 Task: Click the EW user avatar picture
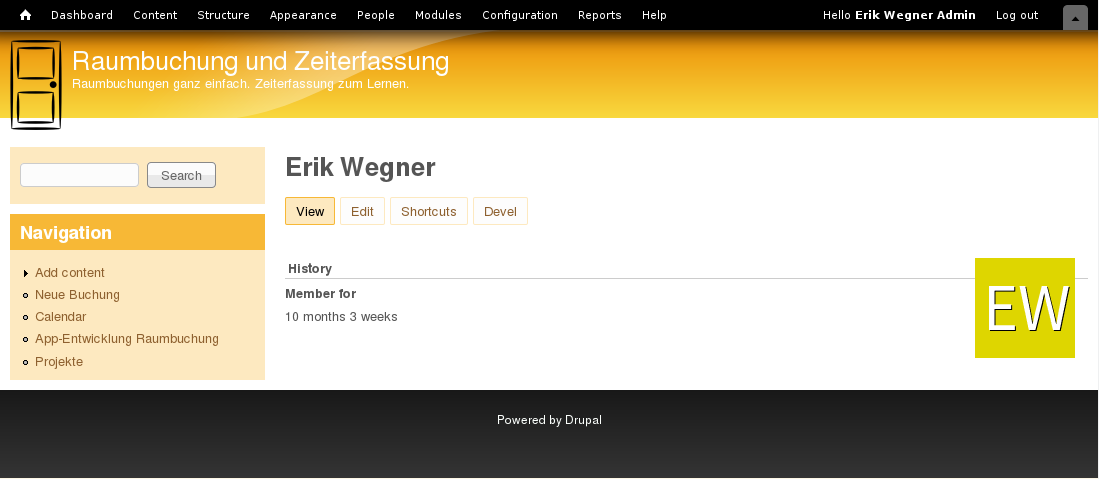point(1024,308)
